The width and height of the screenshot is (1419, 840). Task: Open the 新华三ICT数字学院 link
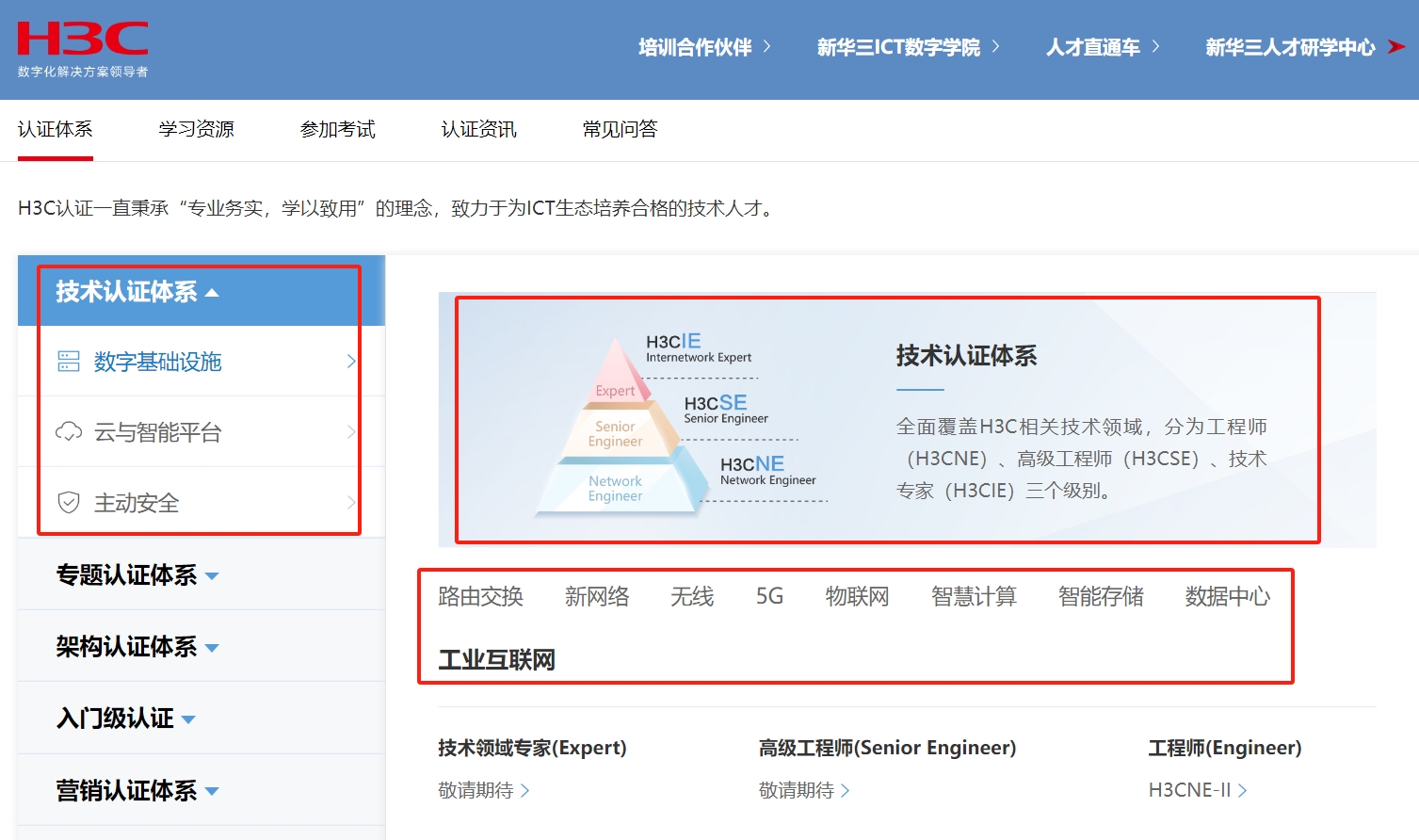coord(898,47)
